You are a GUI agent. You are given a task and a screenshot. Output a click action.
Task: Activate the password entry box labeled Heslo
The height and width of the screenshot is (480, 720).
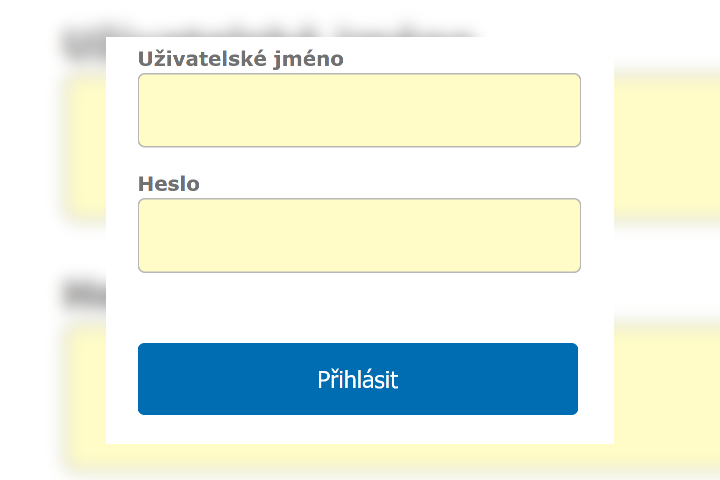359,235
